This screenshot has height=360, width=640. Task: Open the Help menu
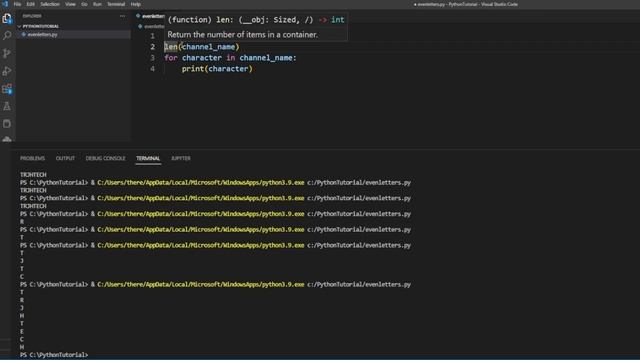pyautogui.click(x=136, y=4)
